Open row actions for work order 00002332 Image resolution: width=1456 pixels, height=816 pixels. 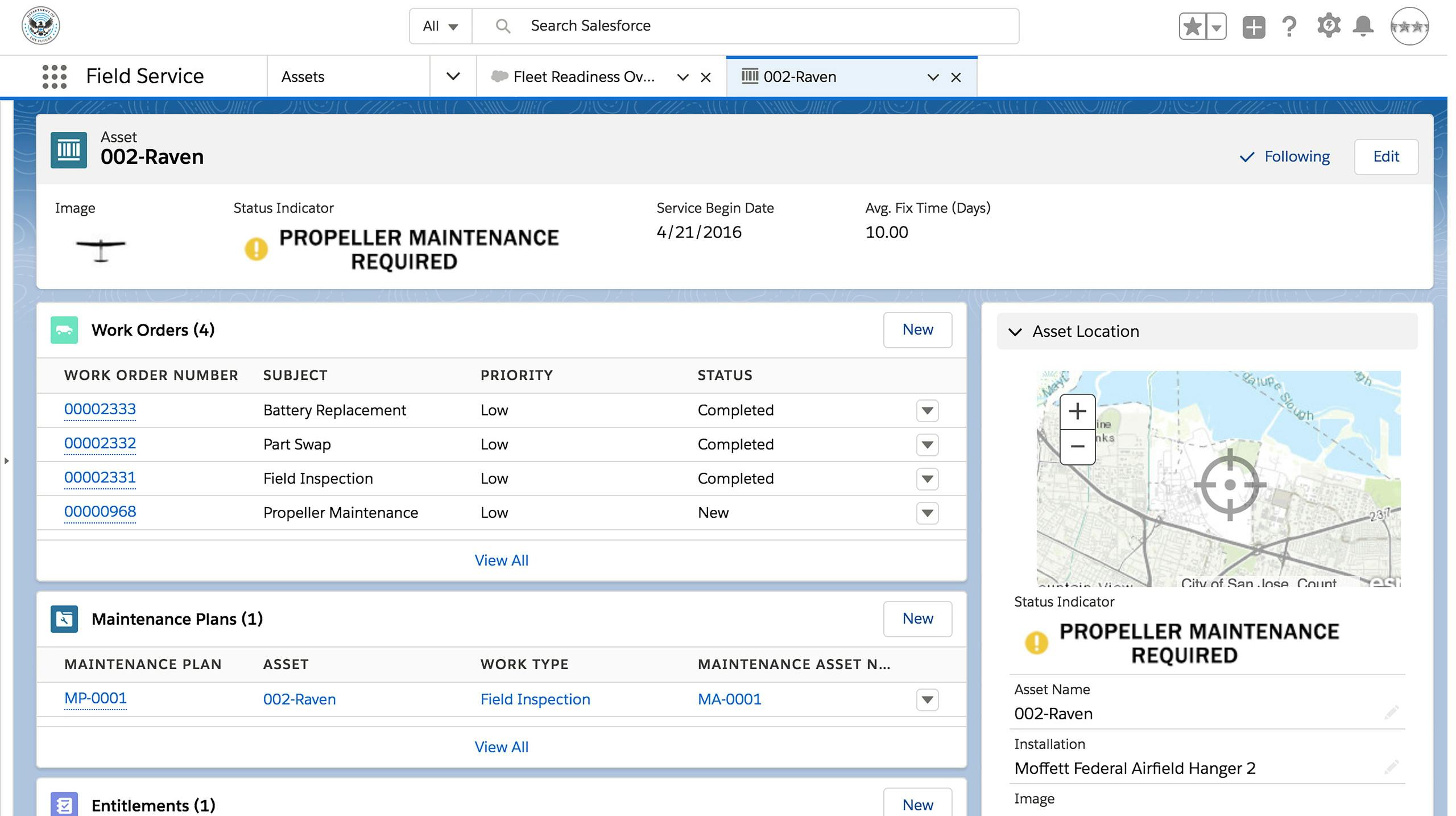click(927, 444)
